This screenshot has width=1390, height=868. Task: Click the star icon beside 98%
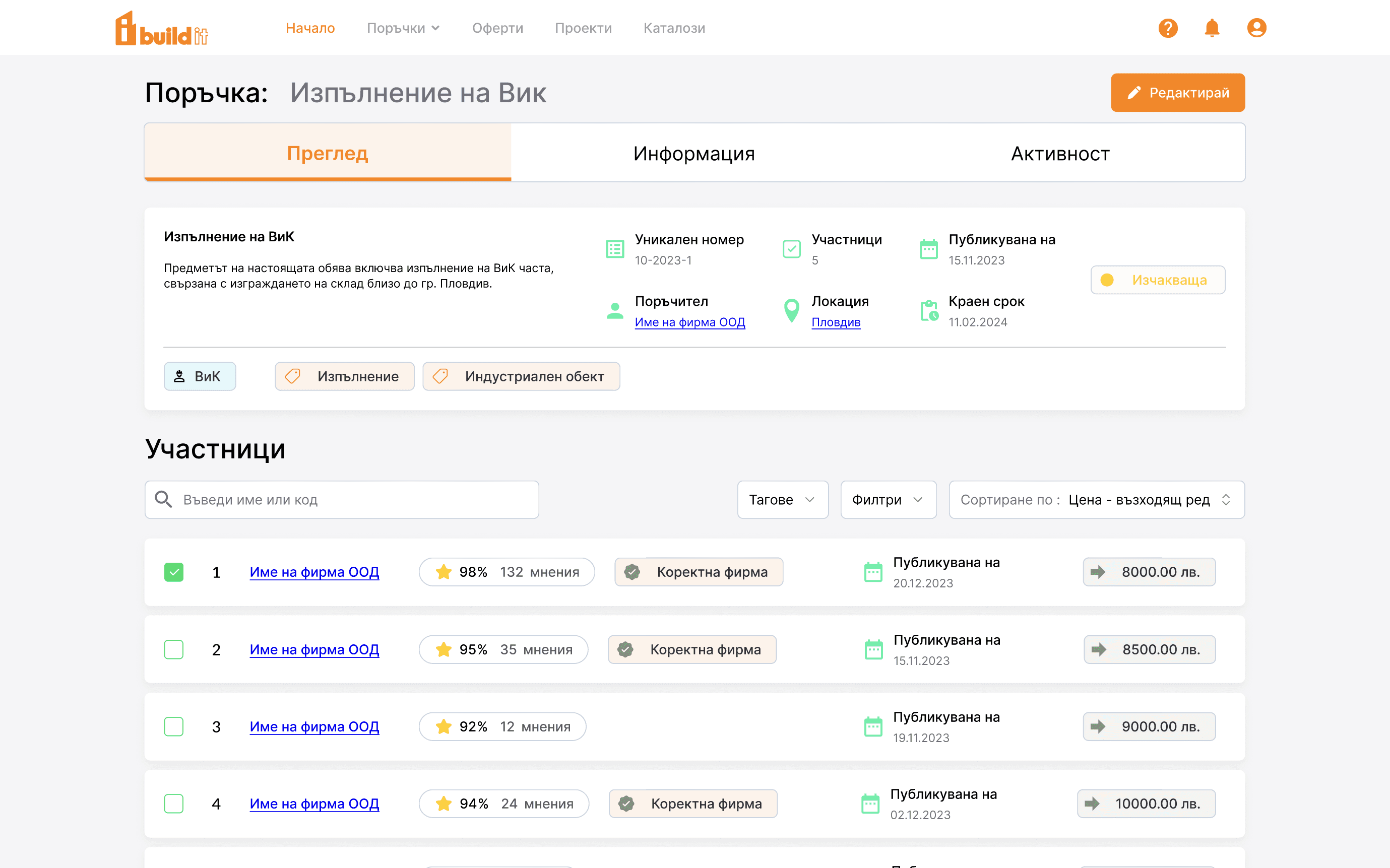point(443,572)
